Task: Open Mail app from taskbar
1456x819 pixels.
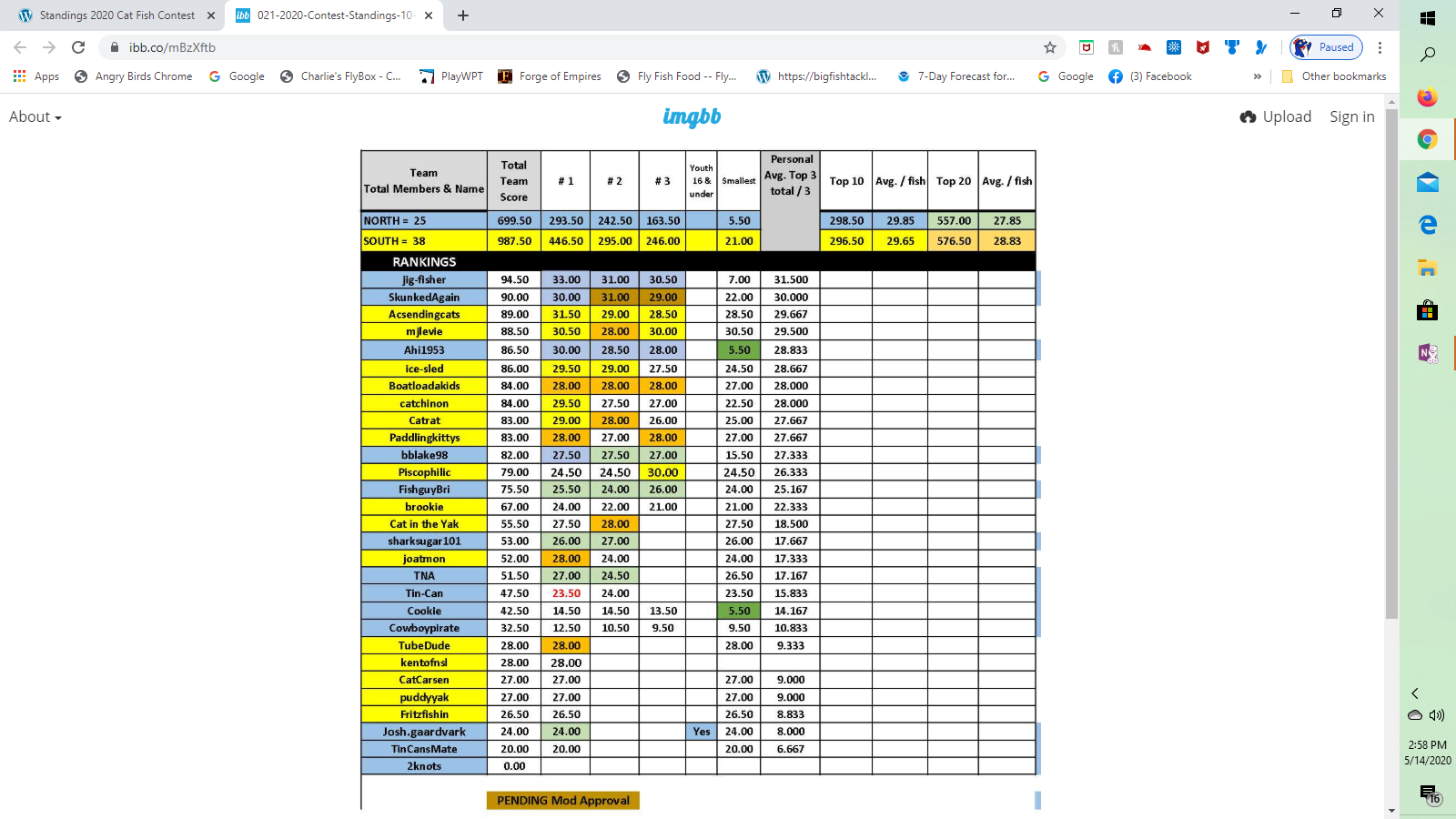Action: pyautogui.click(x=1428, y=182)
